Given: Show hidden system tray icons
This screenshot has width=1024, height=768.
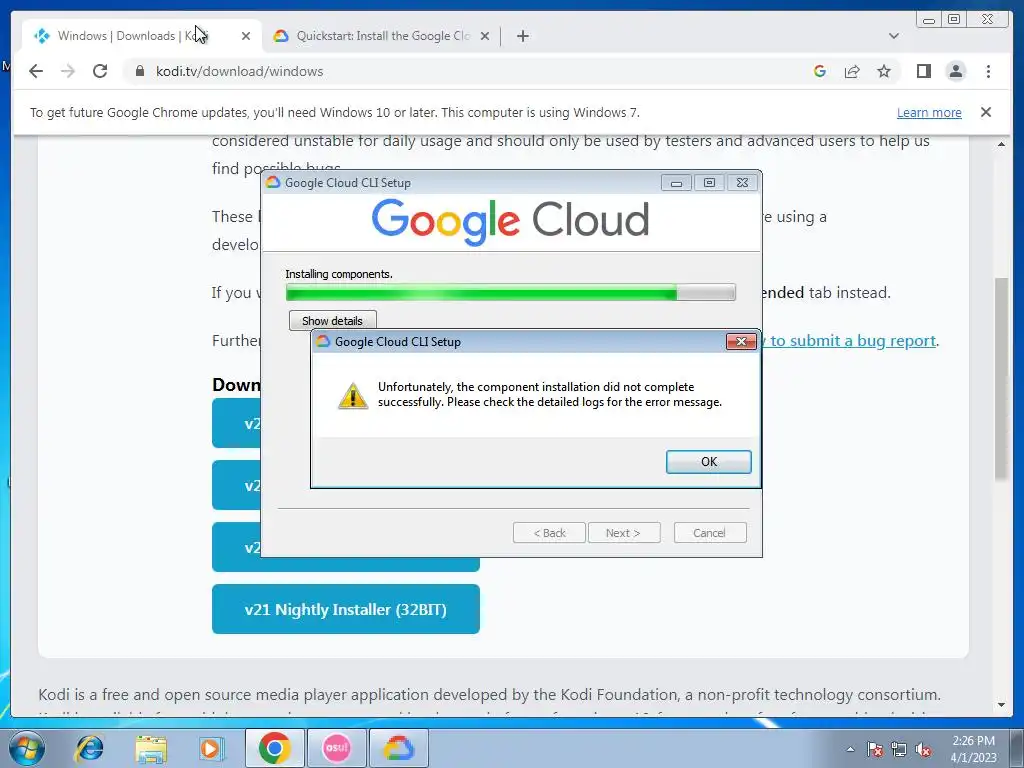Looking at the screenshot, I should click(850, 750).
